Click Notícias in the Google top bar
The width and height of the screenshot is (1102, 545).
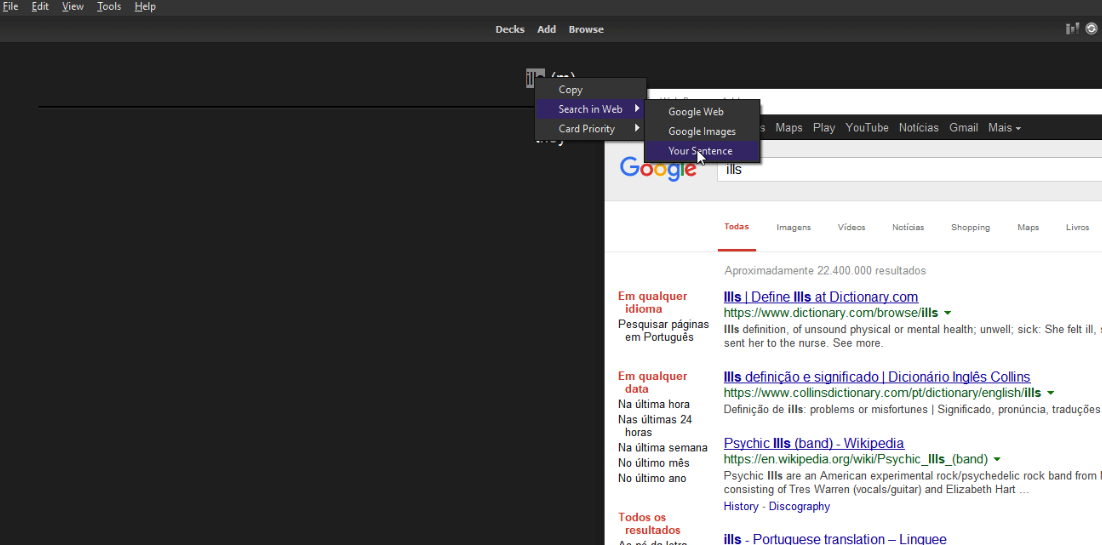[x=919, y=127]
